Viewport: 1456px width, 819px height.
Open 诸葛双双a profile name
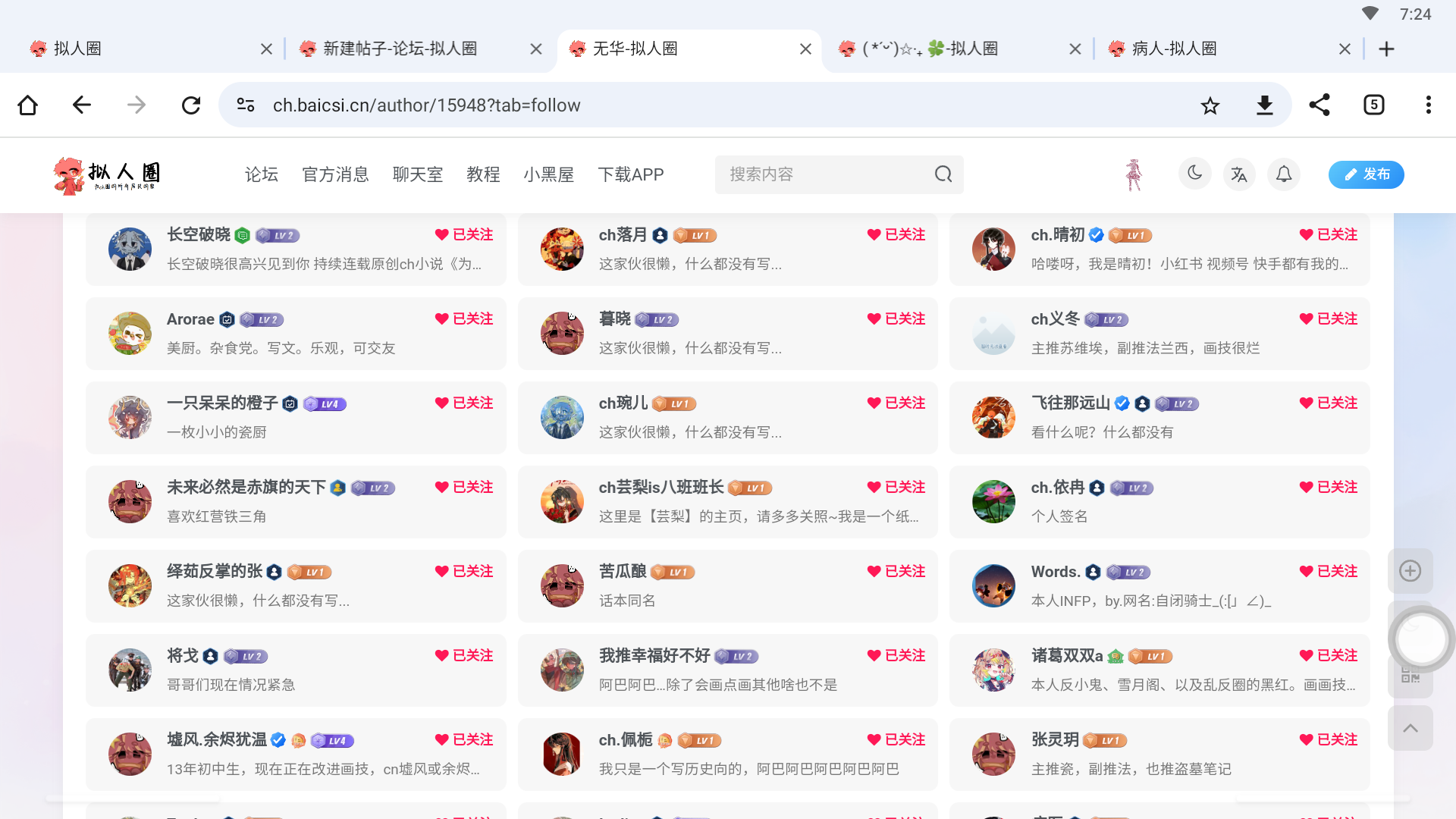[x=1067, y=656]
